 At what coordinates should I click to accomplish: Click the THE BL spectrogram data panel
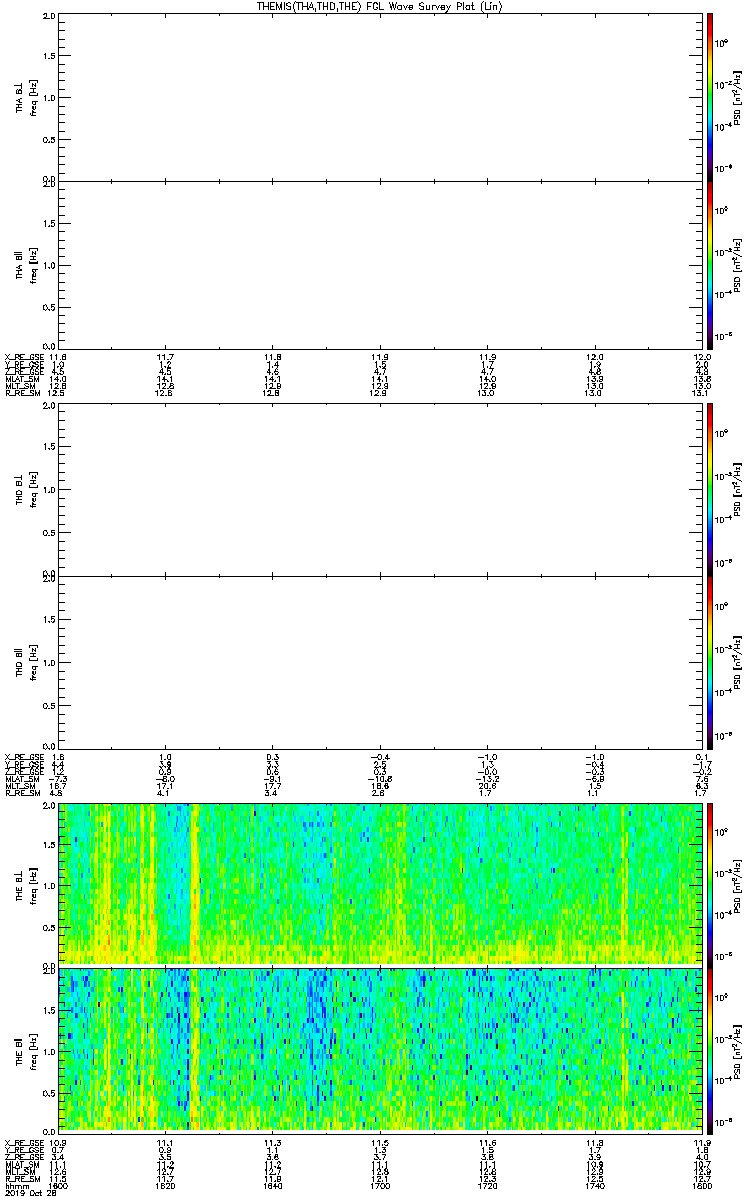click(379, 884)
